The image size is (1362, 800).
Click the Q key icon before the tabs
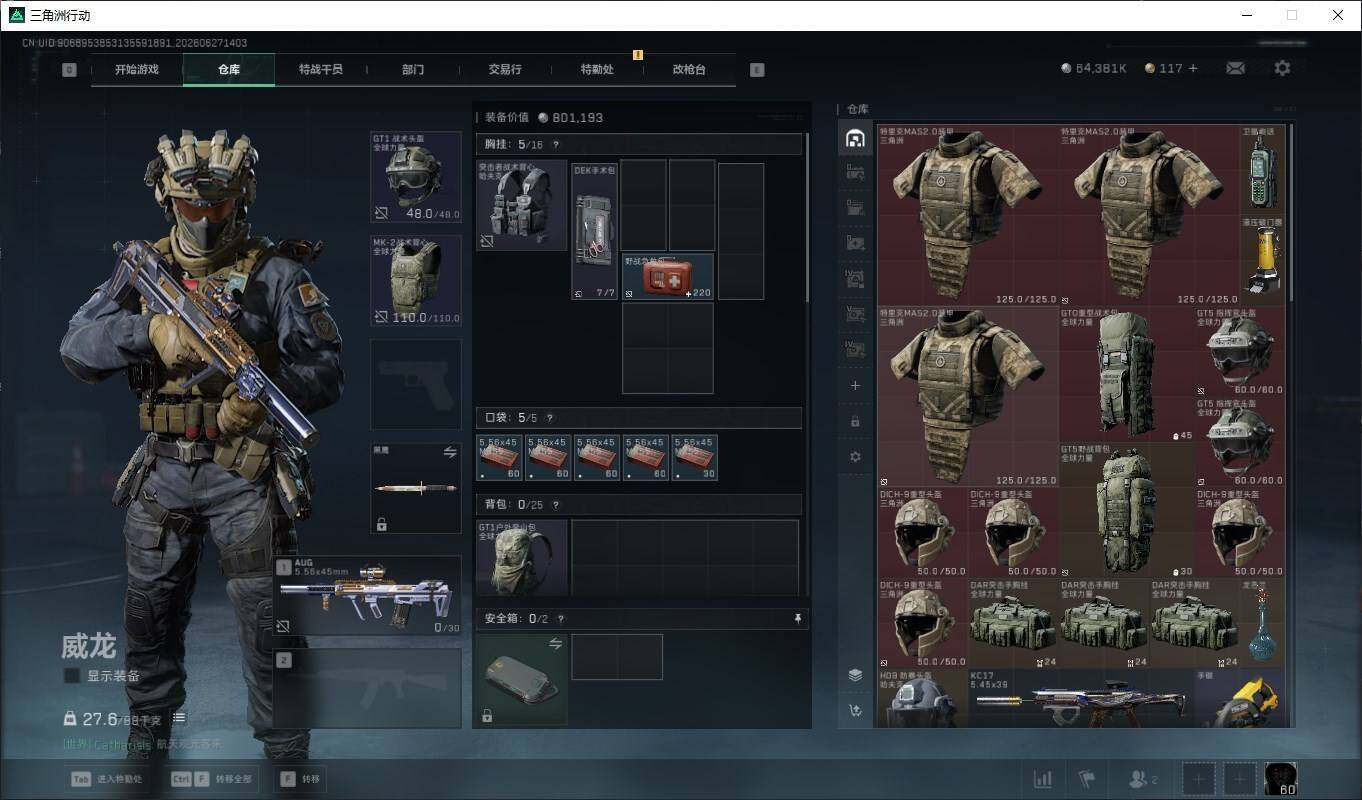pyautogui.click(x=69, y=70)
